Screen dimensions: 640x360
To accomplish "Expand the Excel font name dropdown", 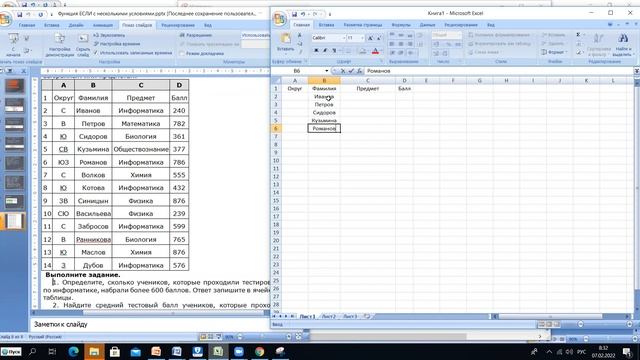I will [344, 38].
